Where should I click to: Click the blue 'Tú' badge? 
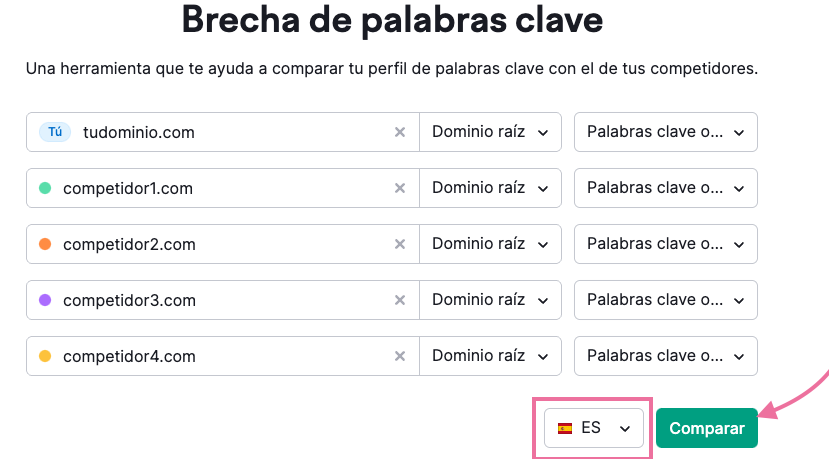pyautogui.click(x=55, y=132)
